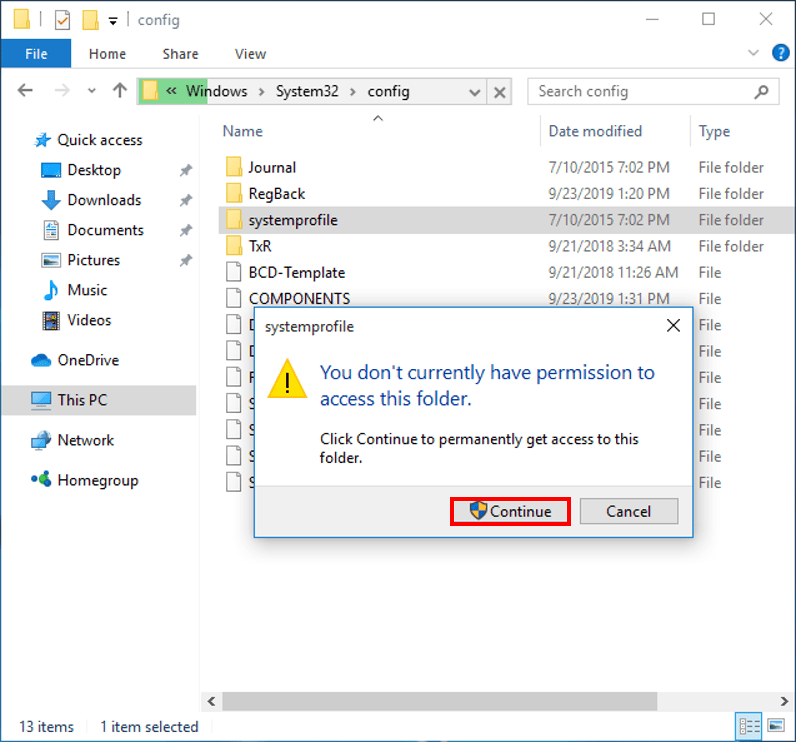Select Quick access in navigation pane
The height and width of the screenshot is (742, 796).
point(100,140)
